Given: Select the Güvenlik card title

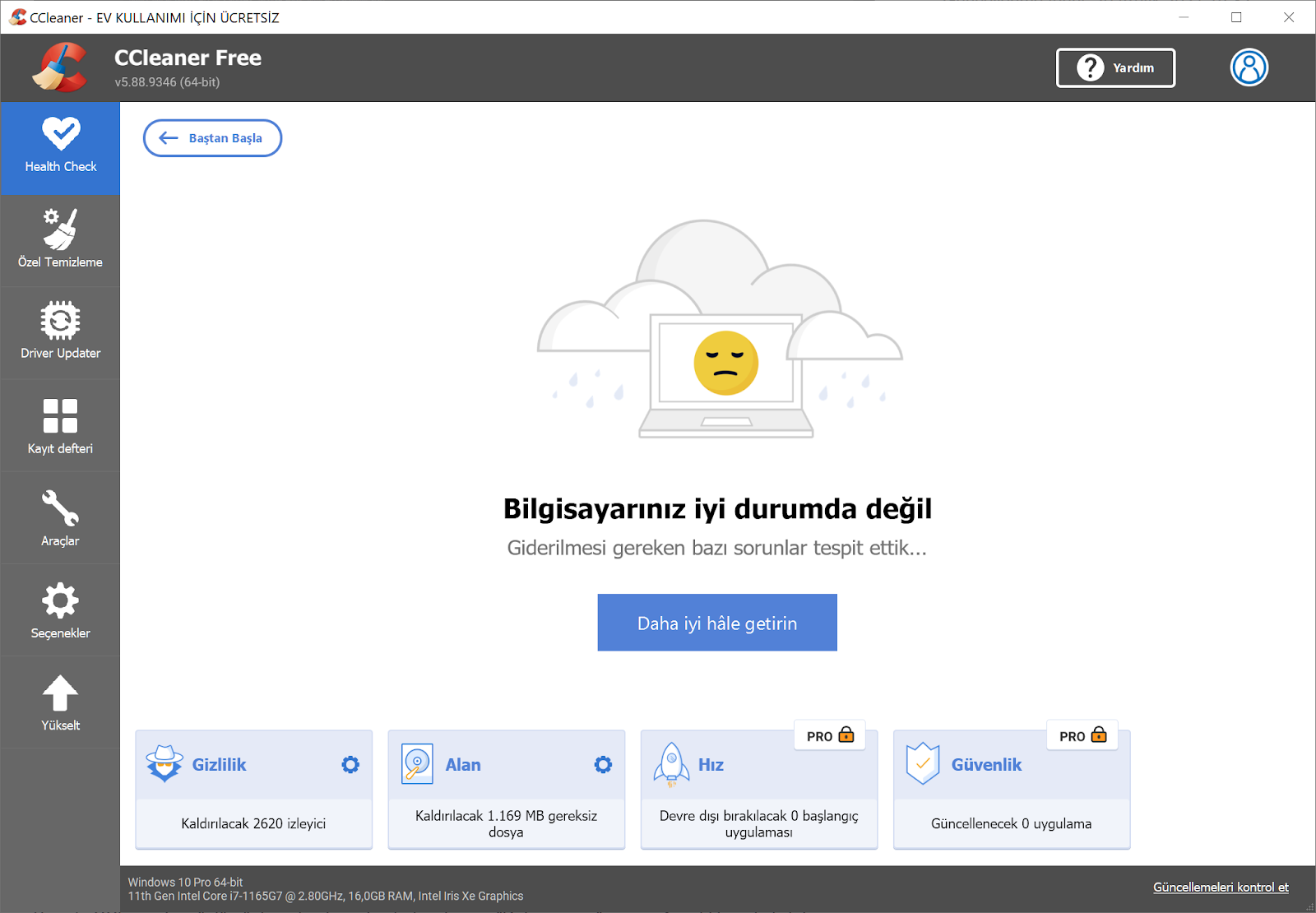Looking at the screenshot, I should point(986,765).
